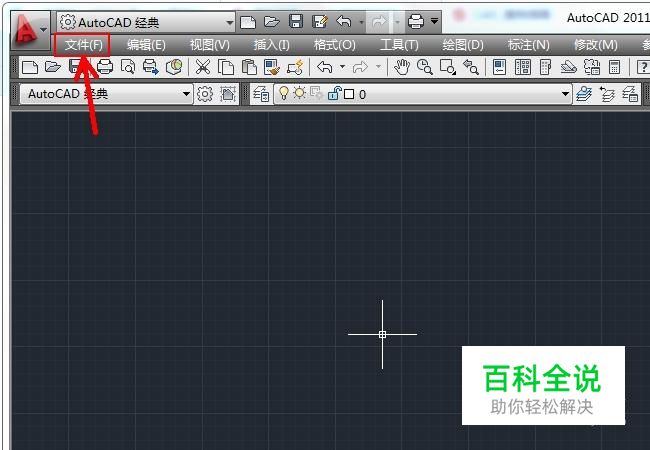Screen dimensions: 650x450
Task: Select the Pan hand tool
Action: [402, 67]
